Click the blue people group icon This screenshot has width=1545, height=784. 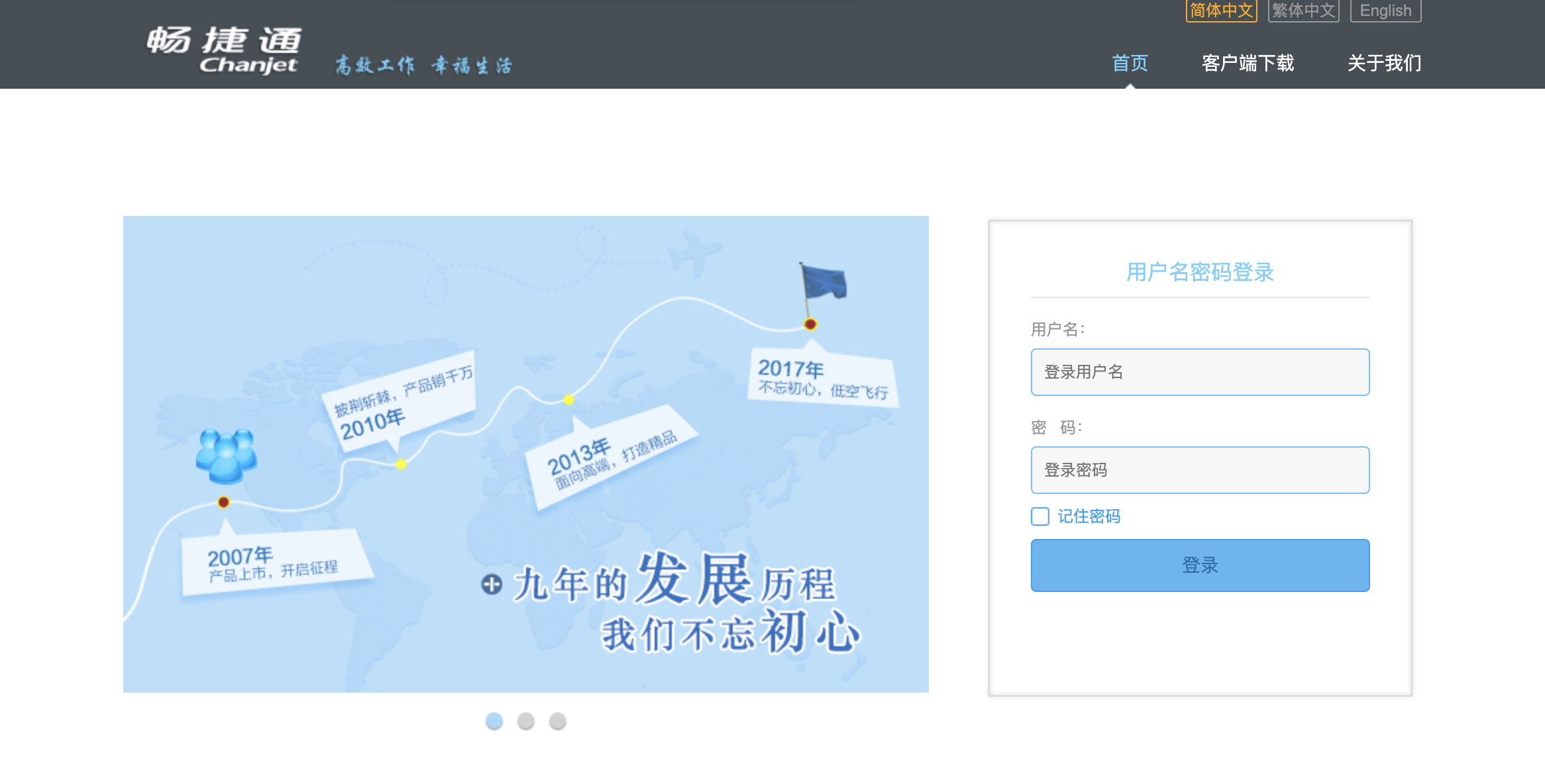(x=226, y=456)
